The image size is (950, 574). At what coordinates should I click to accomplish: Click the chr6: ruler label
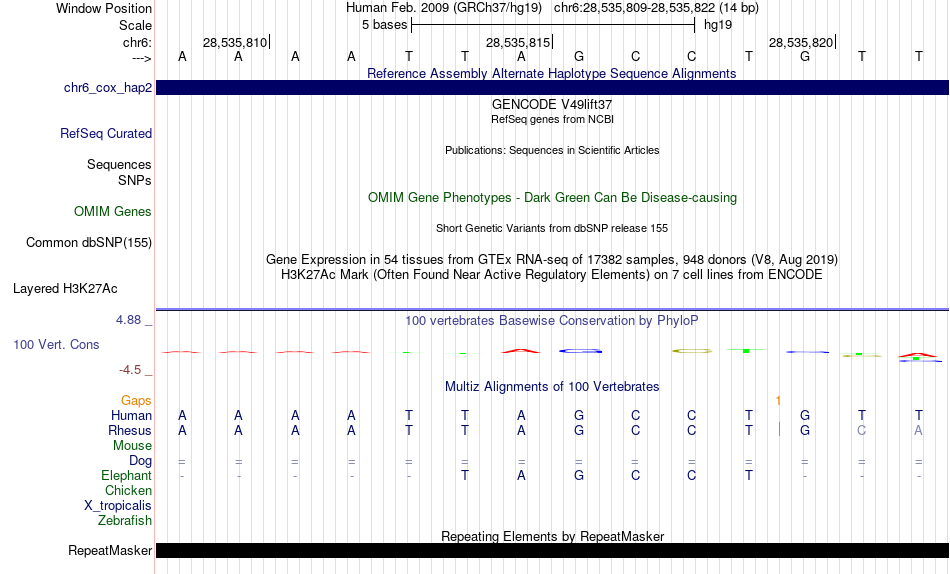138,42
